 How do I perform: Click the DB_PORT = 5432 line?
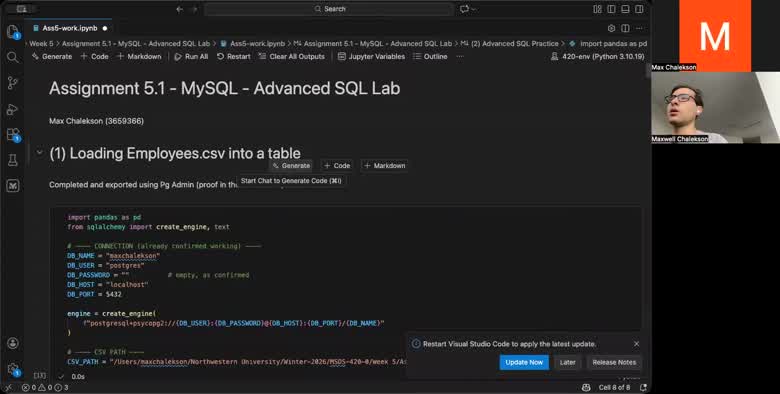point(95,294)
